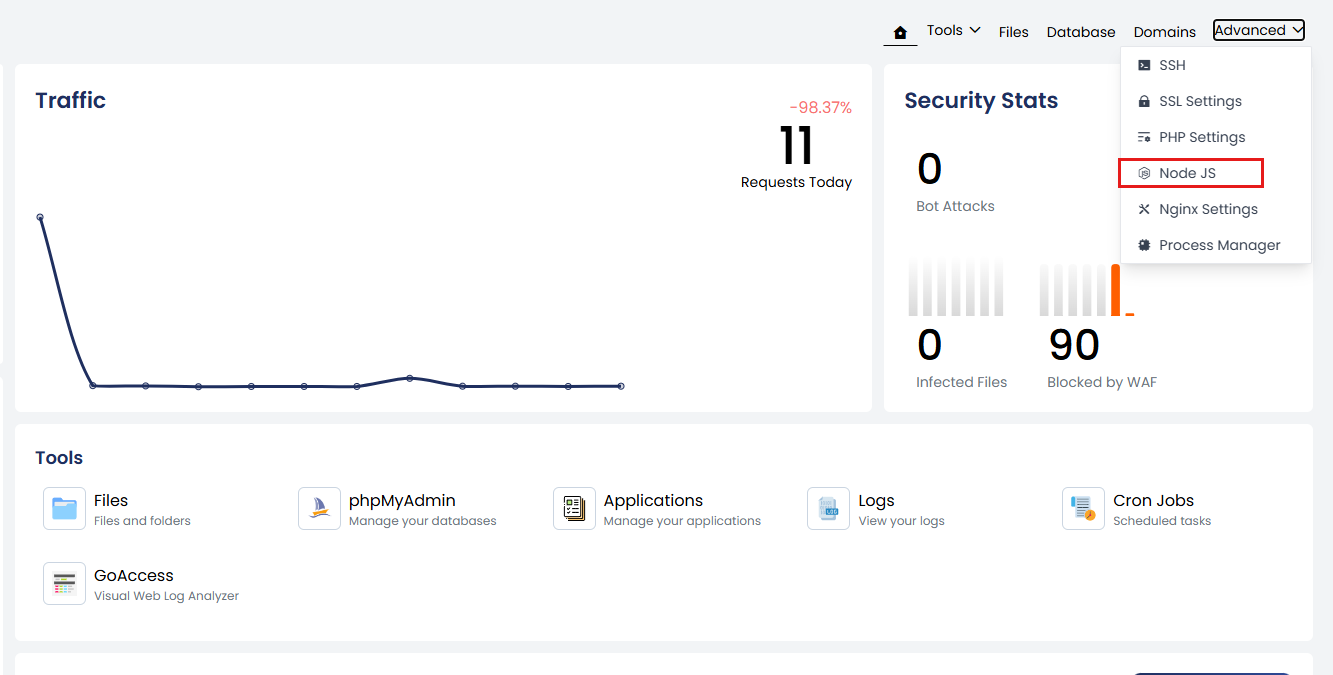
Task: Launch GoAccess log analyzer icon
Action: pos(65,583)
